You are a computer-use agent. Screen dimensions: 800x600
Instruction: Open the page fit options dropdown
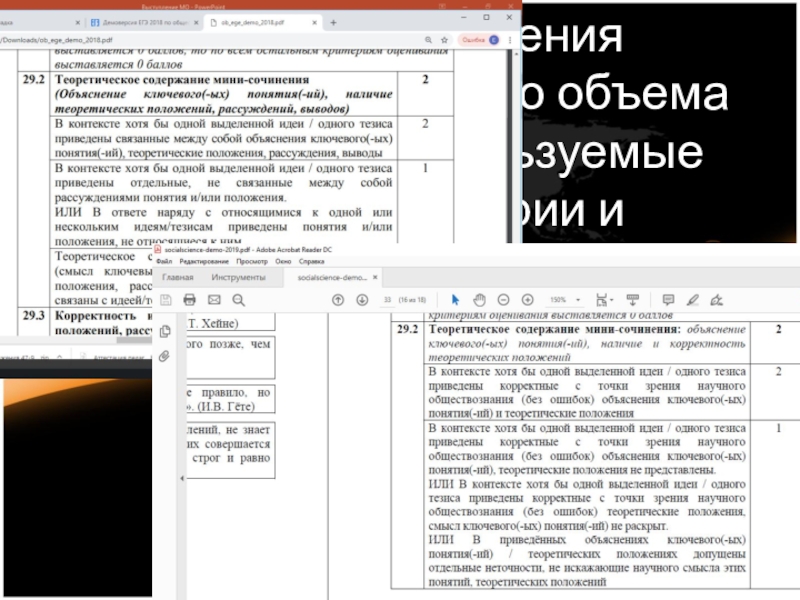tap(602, 299)
